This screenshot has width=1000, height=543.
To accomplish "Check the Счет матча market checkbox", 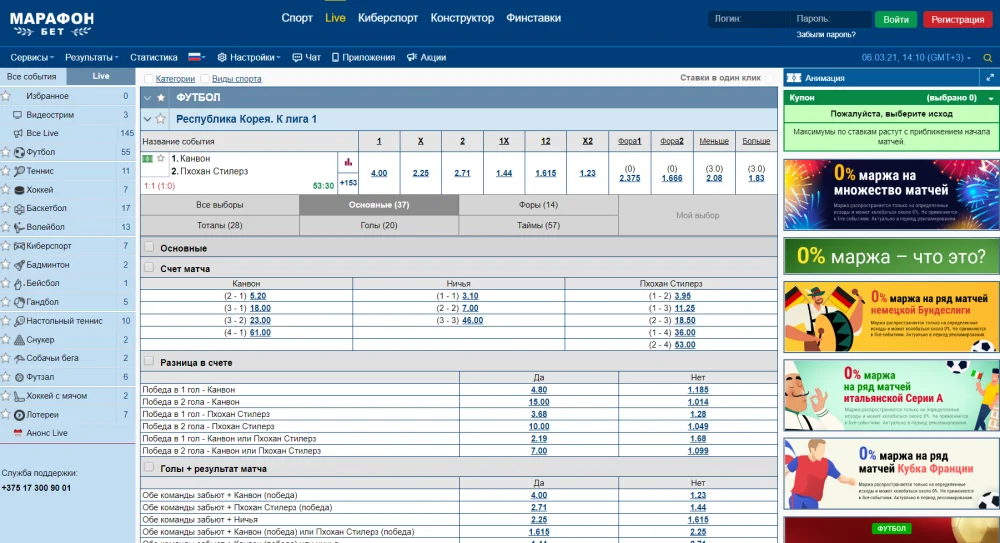I will pos(149,268).
